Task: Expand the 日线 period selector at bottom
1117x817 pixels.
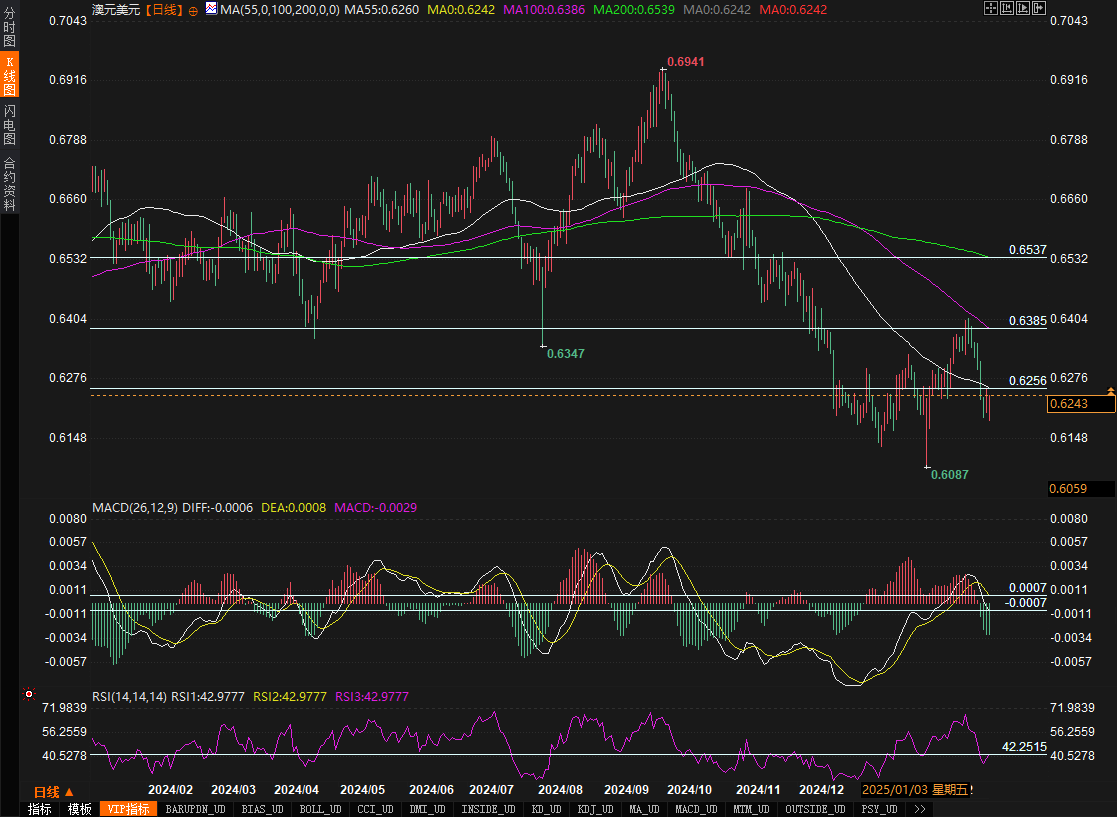Action: pos(54,791)
